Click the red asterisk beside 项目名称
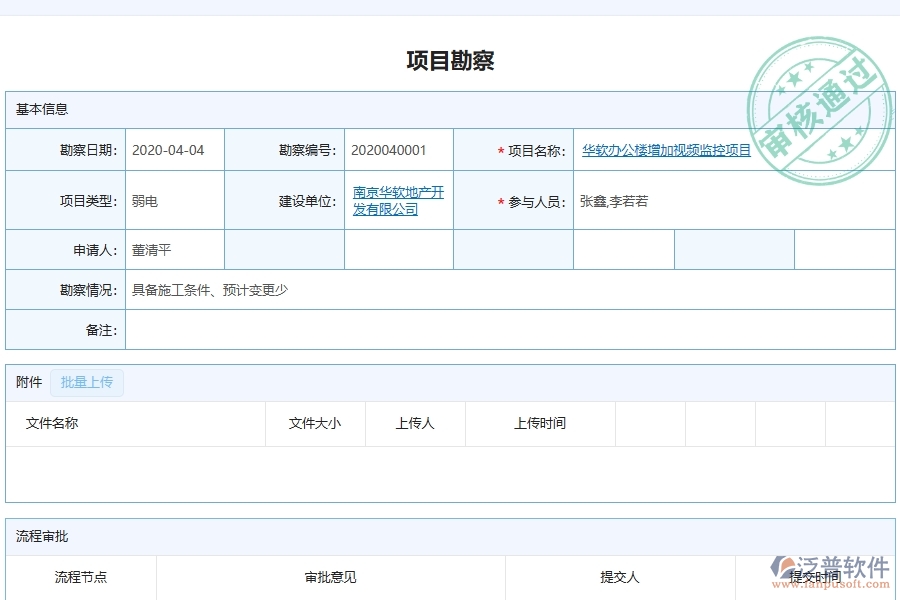Viewport: 900px width, 600px height. pyautogui.click(x=499, y=150)
